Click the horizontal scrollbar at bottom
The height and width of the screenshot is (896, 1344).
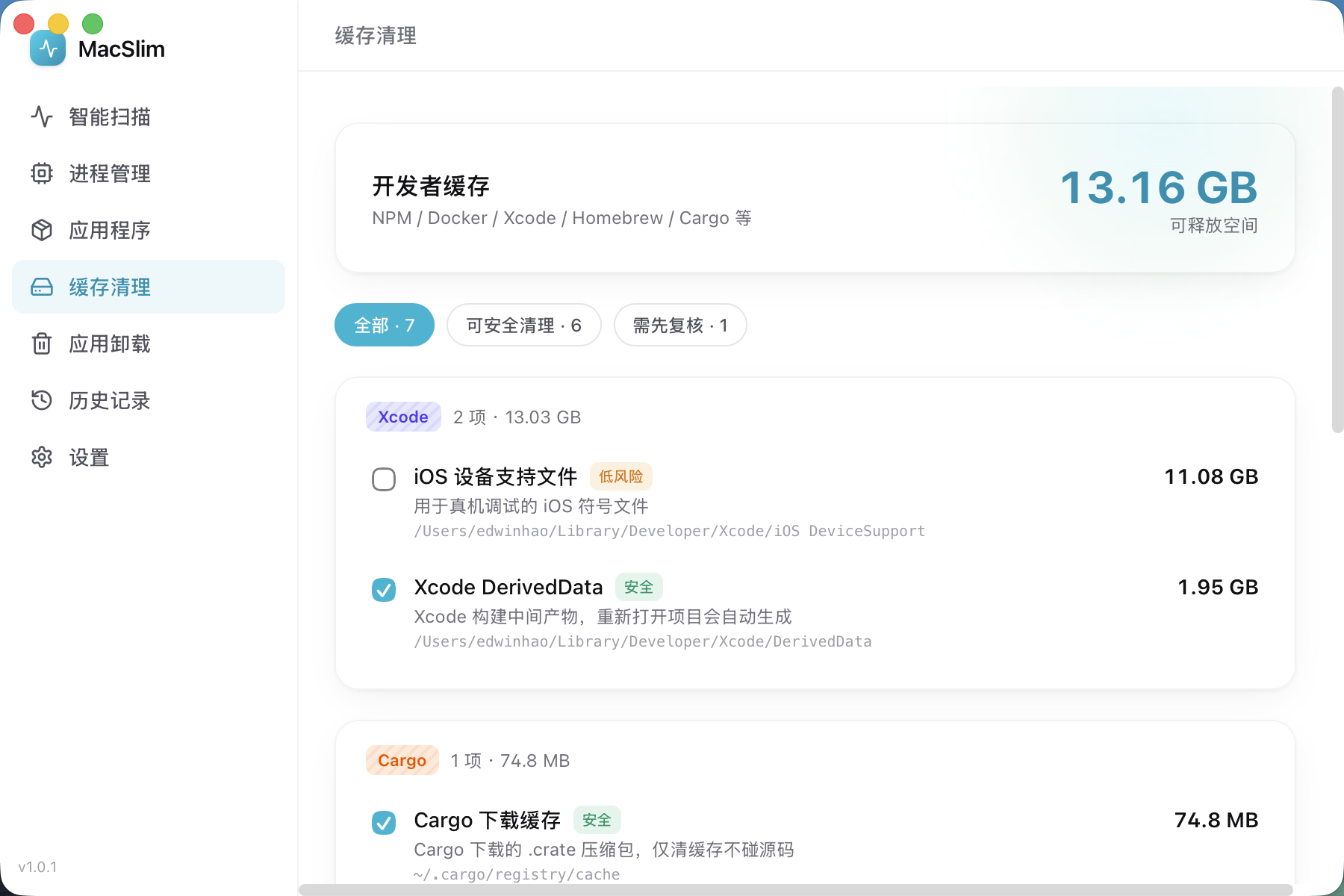(x=795, y=889)
